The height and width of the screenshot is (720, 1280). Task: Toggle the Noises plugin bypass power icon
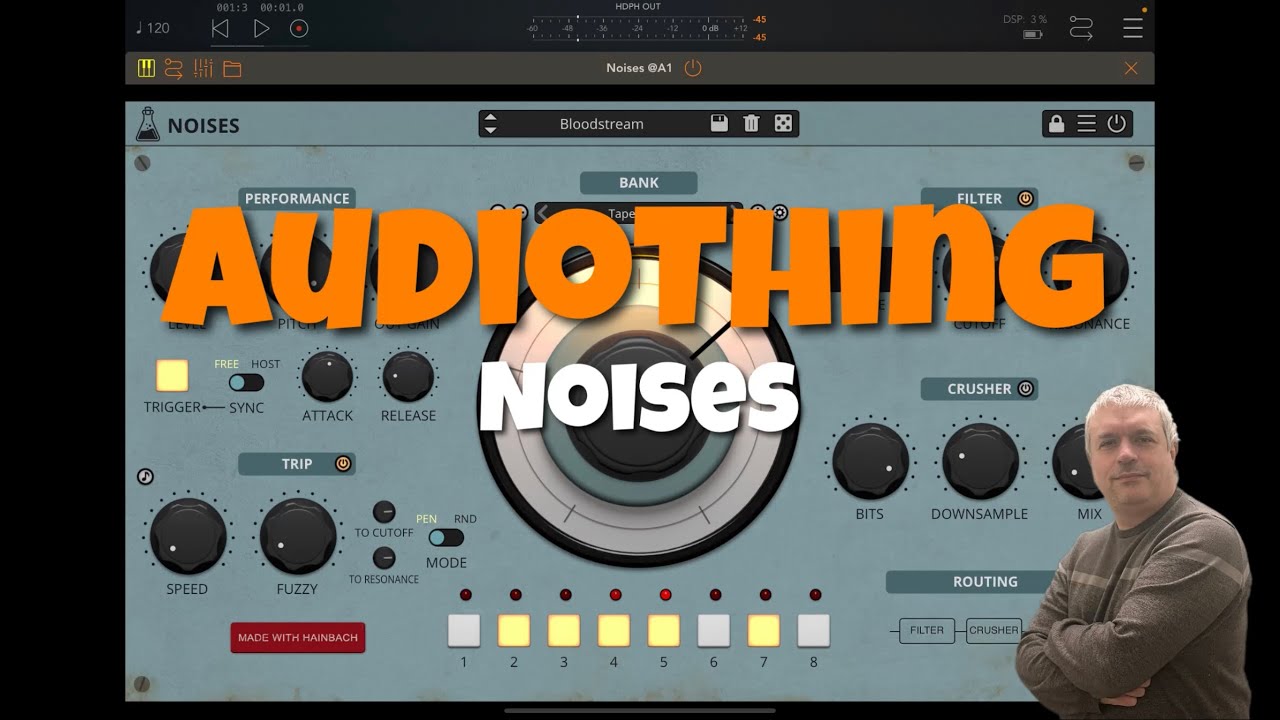(1117, 124)
